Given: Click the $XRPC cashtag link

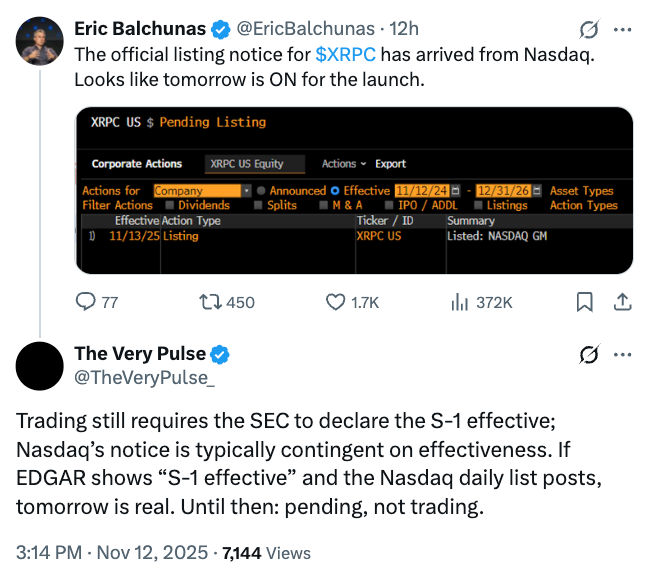Looking at the screenshot, I should 345,54.
